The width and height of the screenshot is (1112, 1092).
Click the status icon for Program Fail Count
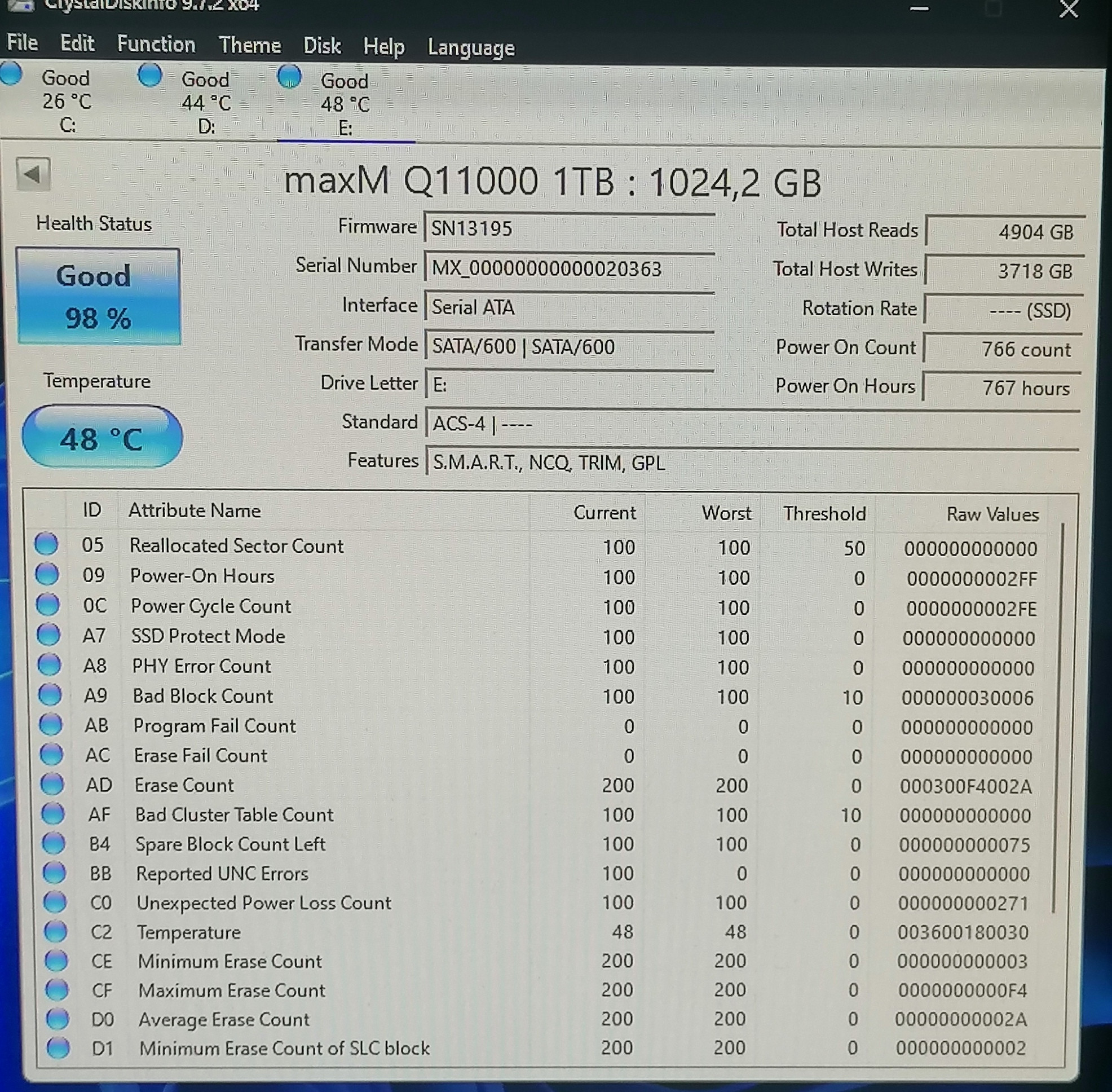pyautogui.click(x=50, y=724)
